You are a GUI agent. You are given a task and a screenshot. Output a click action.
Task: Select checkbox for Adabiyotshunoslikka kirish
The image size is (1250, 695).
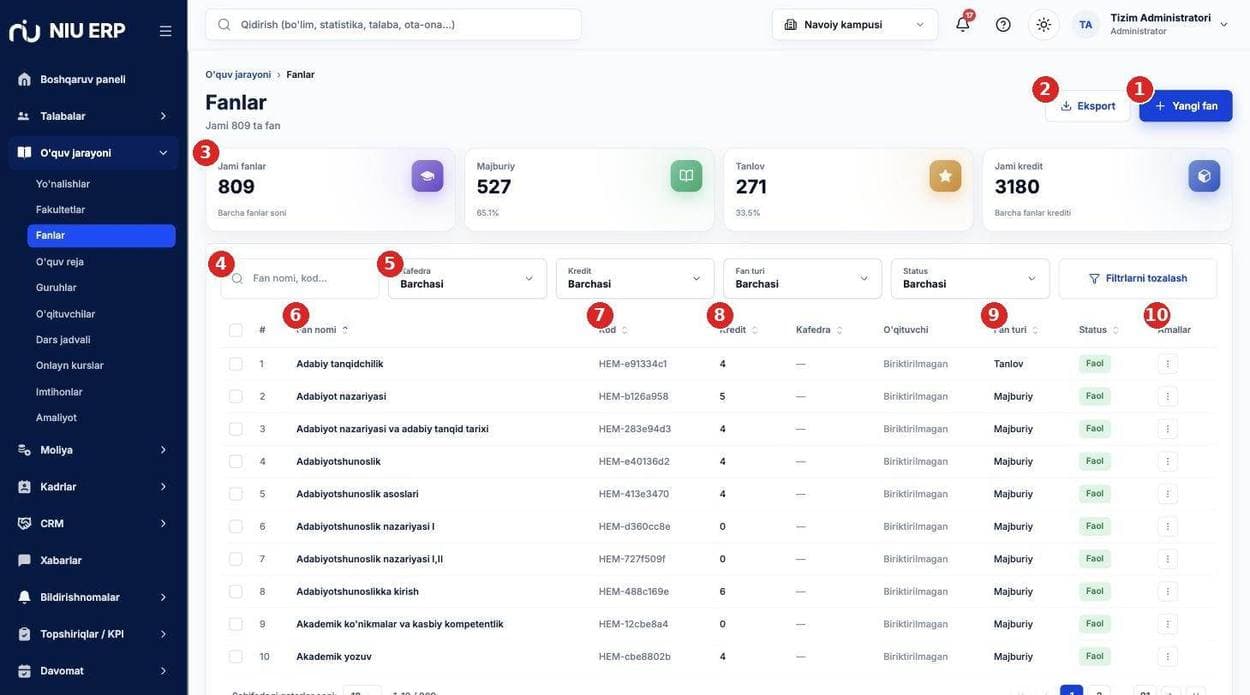point(235,591)
